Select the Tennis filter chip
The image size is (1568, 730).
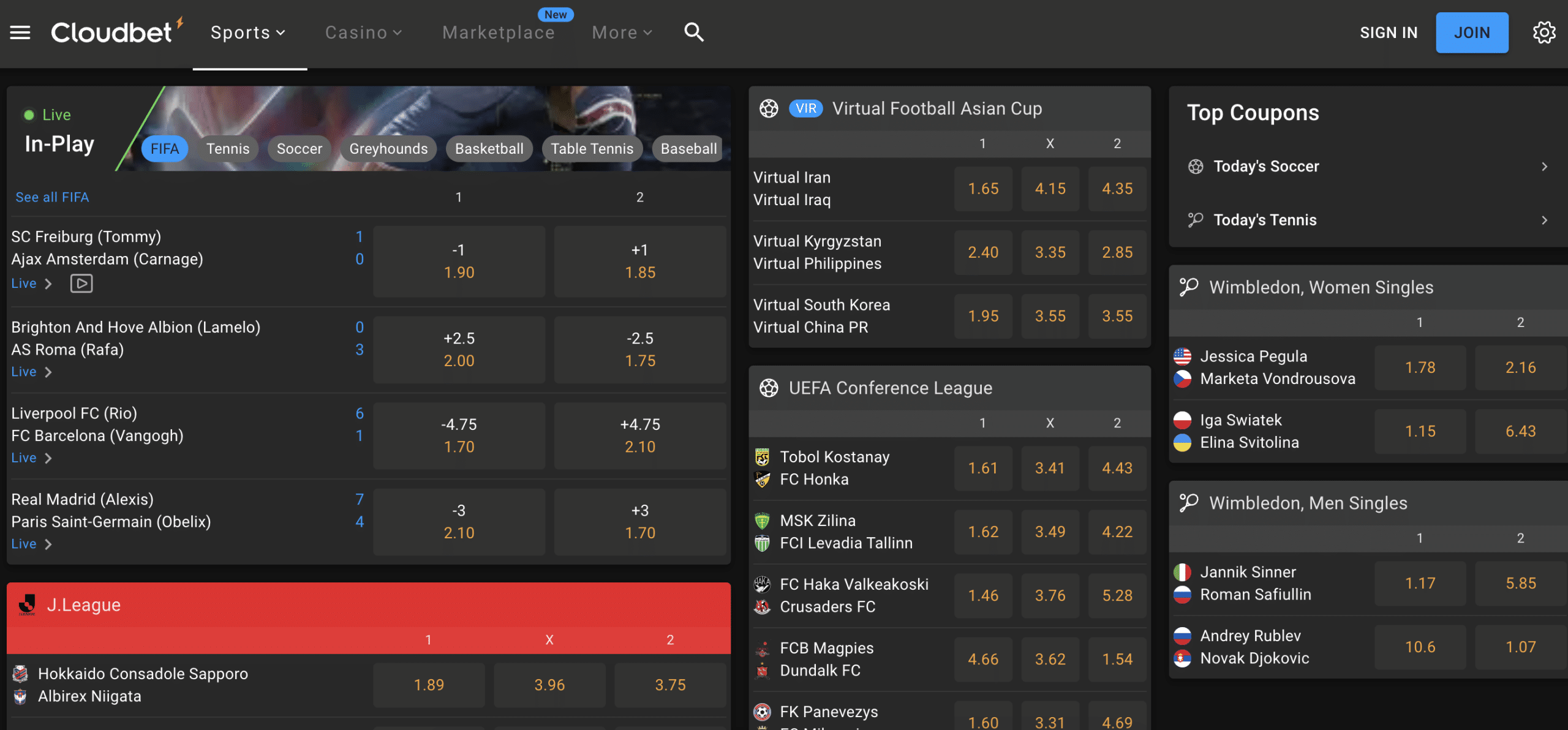(228, 149)
